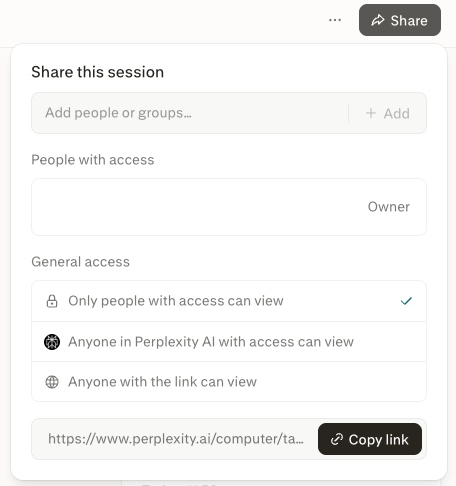Click the owner entry under People with access

pyautogui.click(x=229, y=207)
